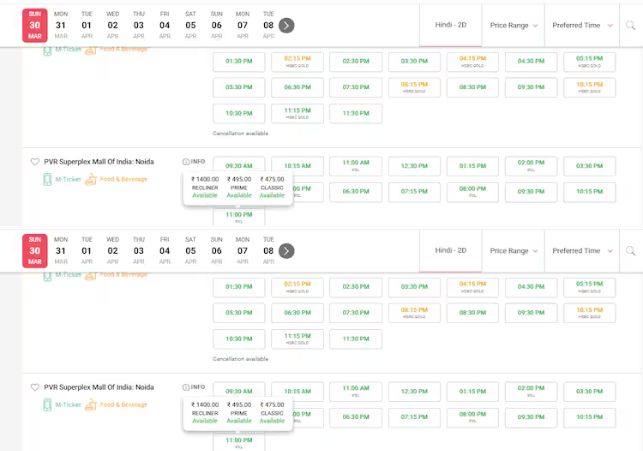Choose PVR Superplex 08:00 PM show, lower panel
Image resolution: width=643 pixels, height=451 pixels.
tap(473, 417)
